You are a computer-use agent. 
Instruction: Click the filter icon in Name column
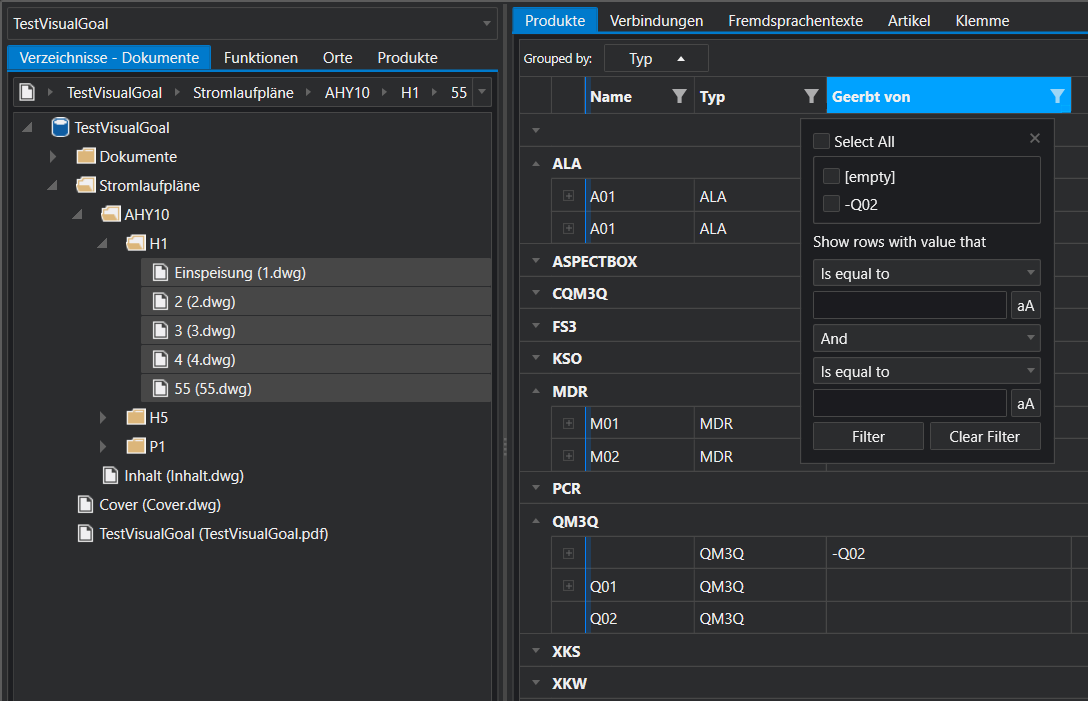coord(679,97)
